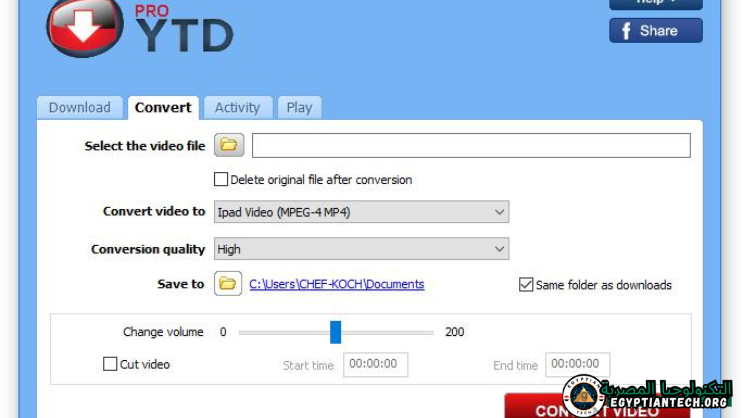Open the Help menu button

point(656,4)
